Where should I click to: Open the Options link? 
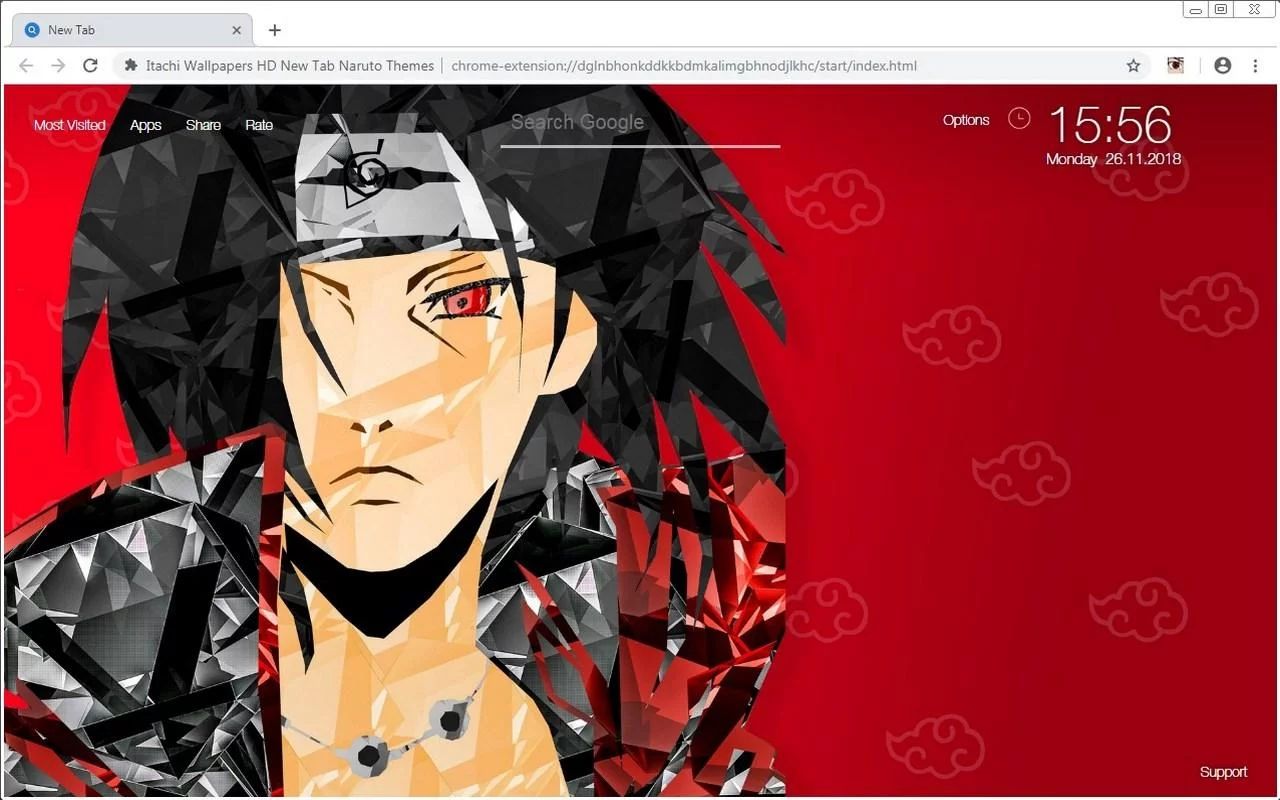click(x=966, y=120)
